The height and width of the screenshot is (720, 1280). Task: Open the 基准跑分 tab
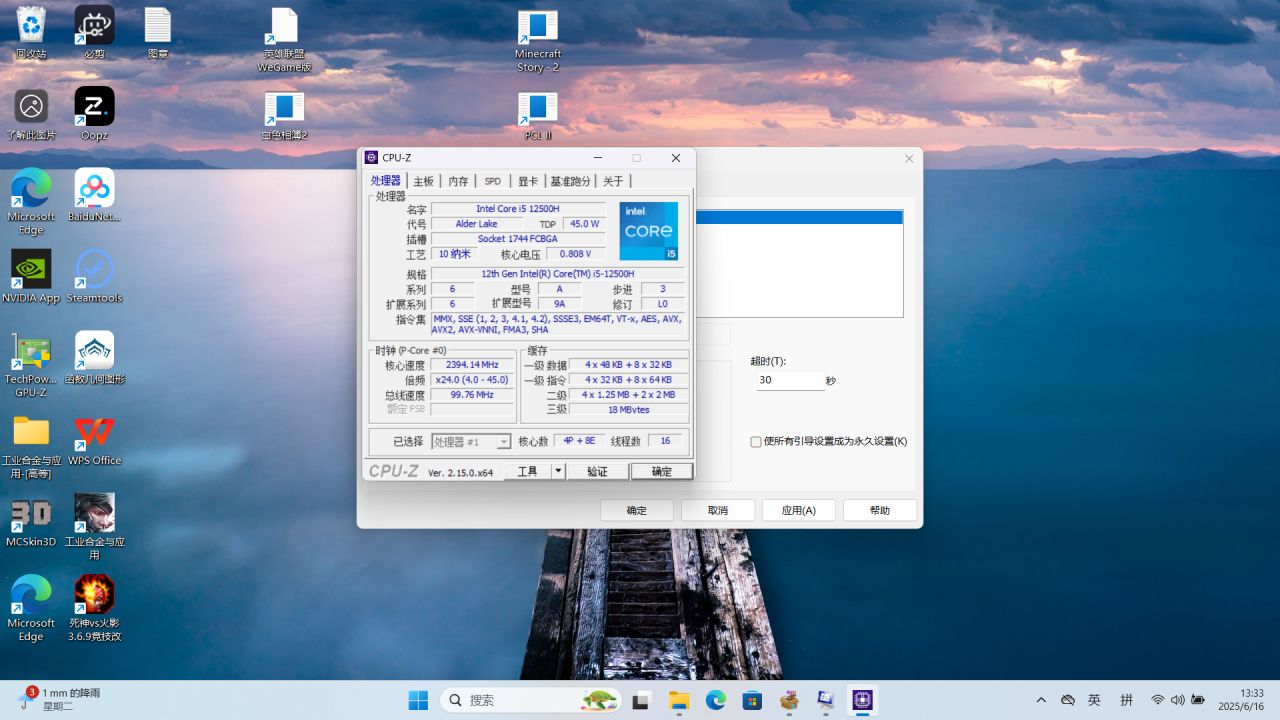click(570, 181)
